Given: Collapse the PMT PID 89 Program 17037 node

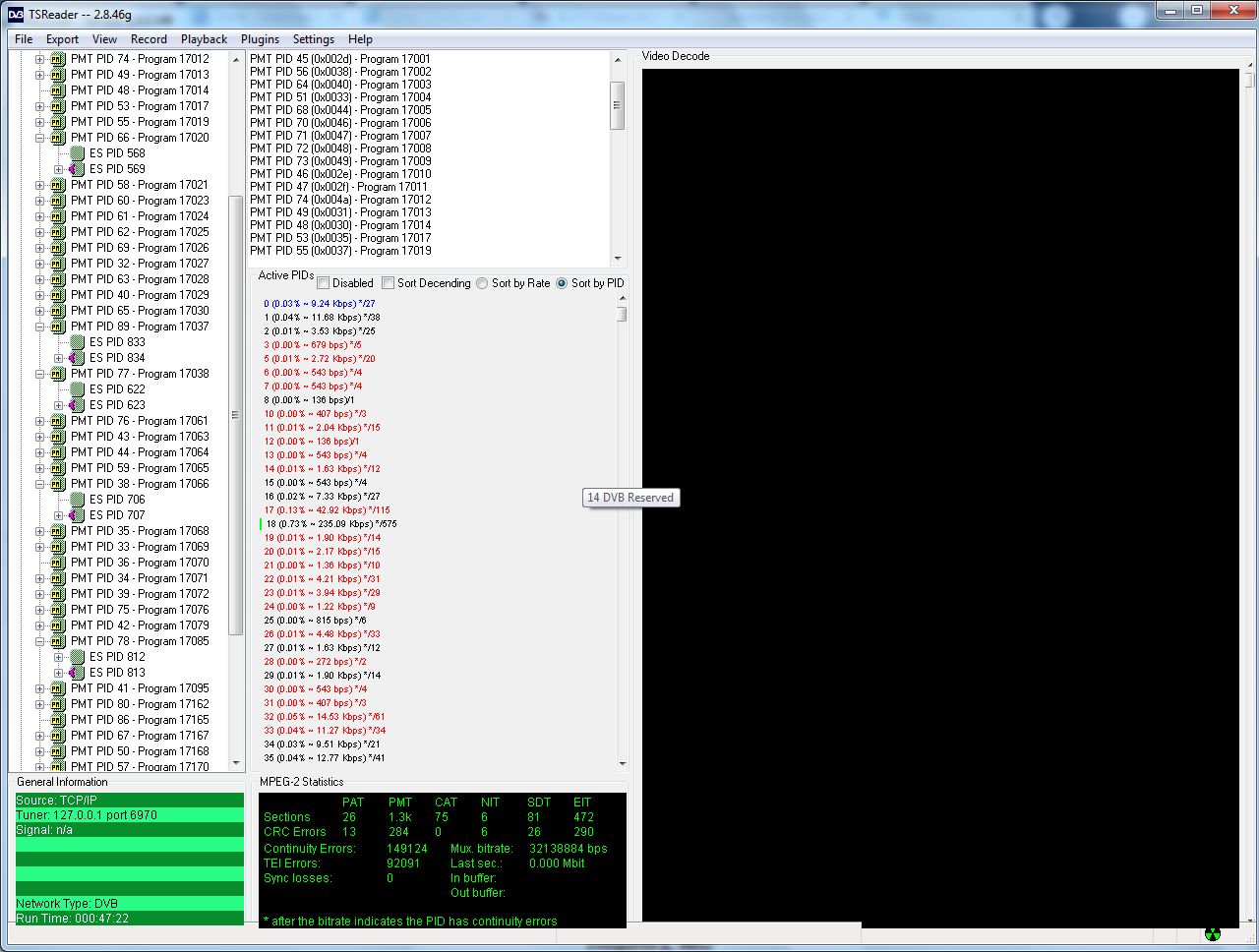Looking at the screenshot, I should pos(40,327).
